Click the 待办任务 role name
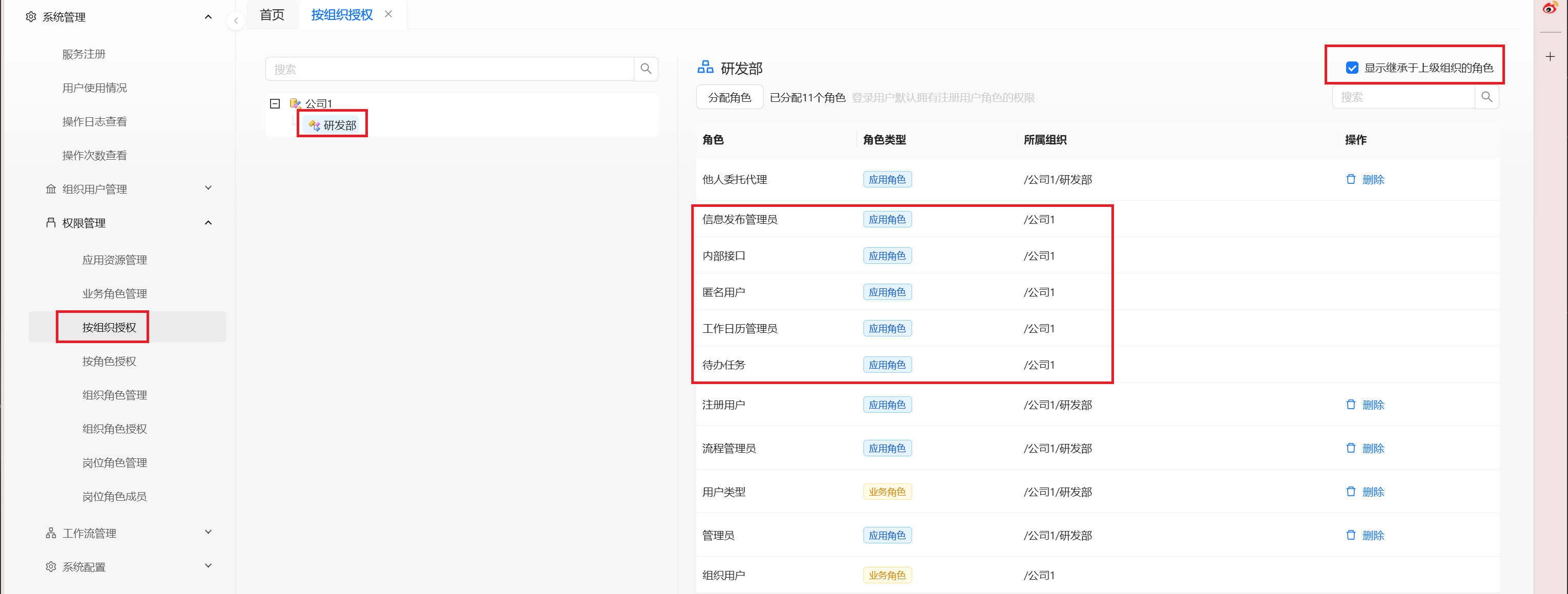The image size is (1568, 594). (724, 365)
